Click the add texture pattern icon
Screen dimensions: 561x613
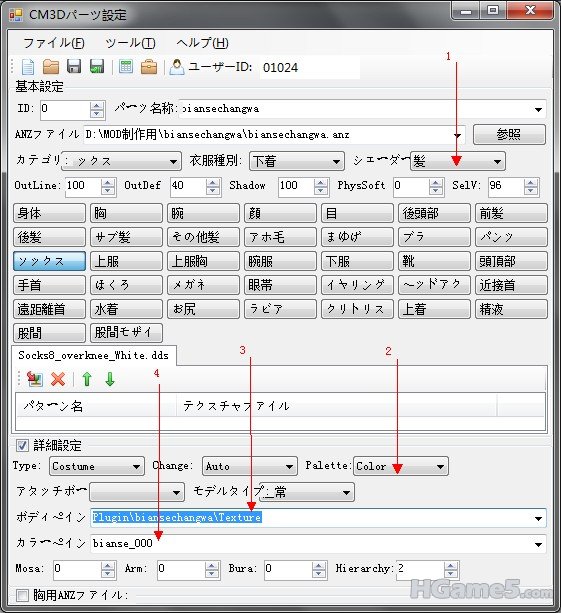35,379
